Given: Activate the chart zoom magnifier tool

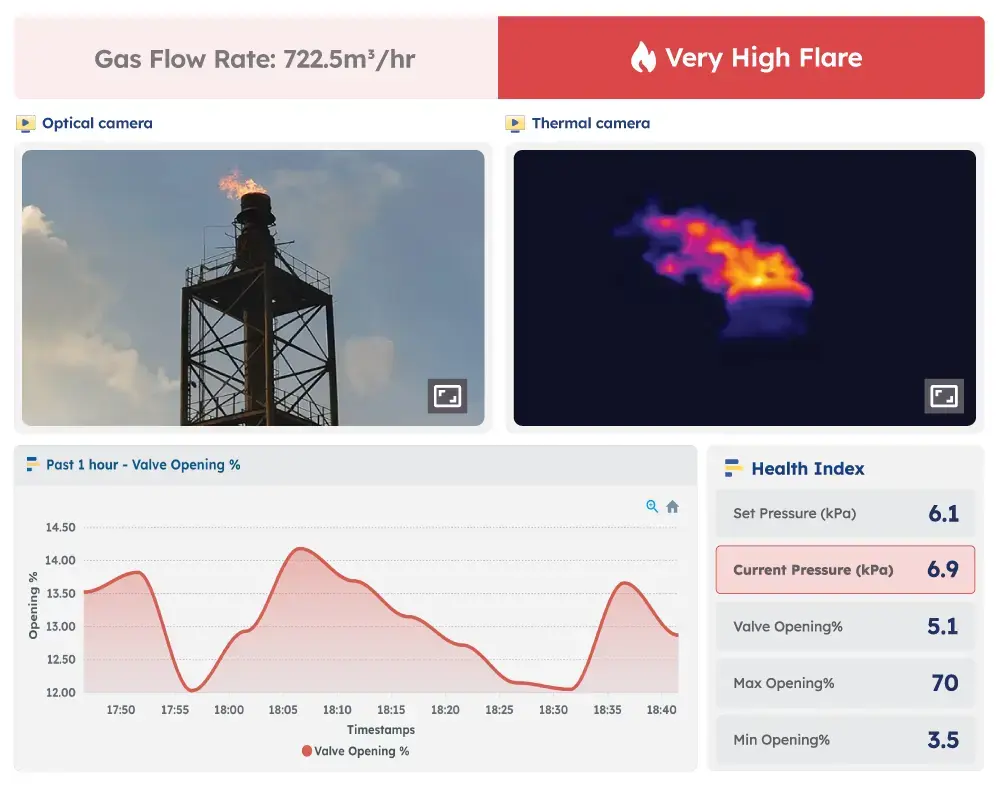Looking at the screenshot, I should tap(651, 507).
